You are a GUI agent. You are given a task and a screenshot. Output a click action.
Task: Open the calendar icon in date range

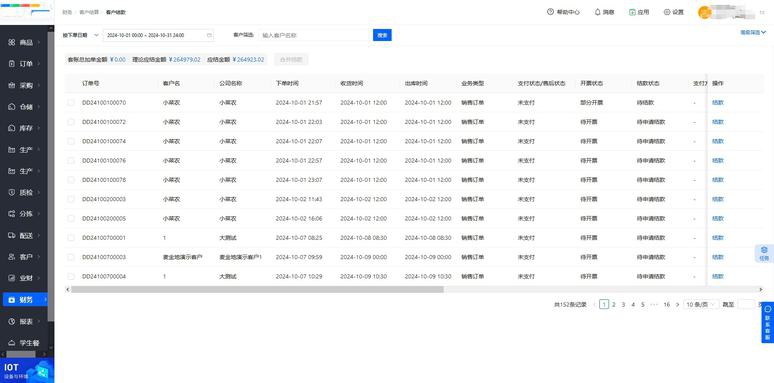[x=209, y=35]
